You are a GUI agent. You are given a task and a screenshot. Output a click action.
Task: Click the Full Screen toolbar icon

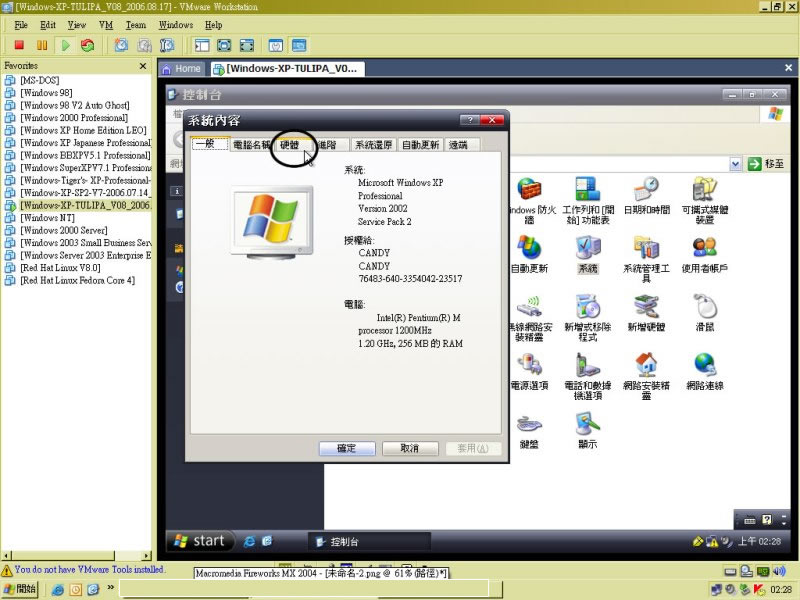(x=224, y=45)
